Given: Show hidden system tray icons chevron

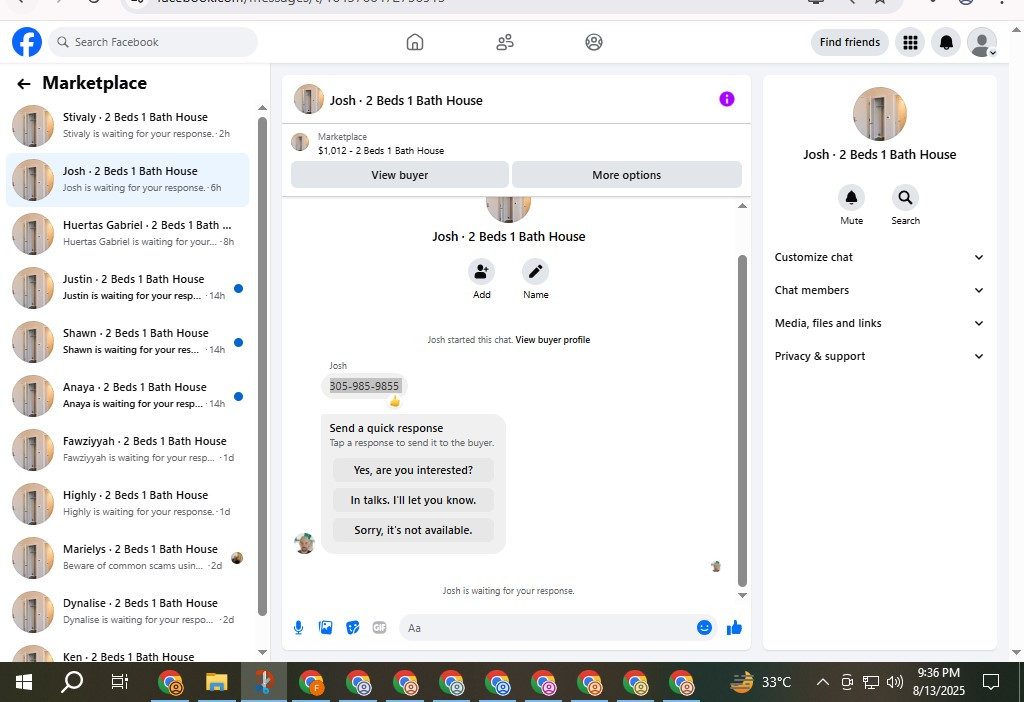Looking at the screenshot, I should pos(823,683).
